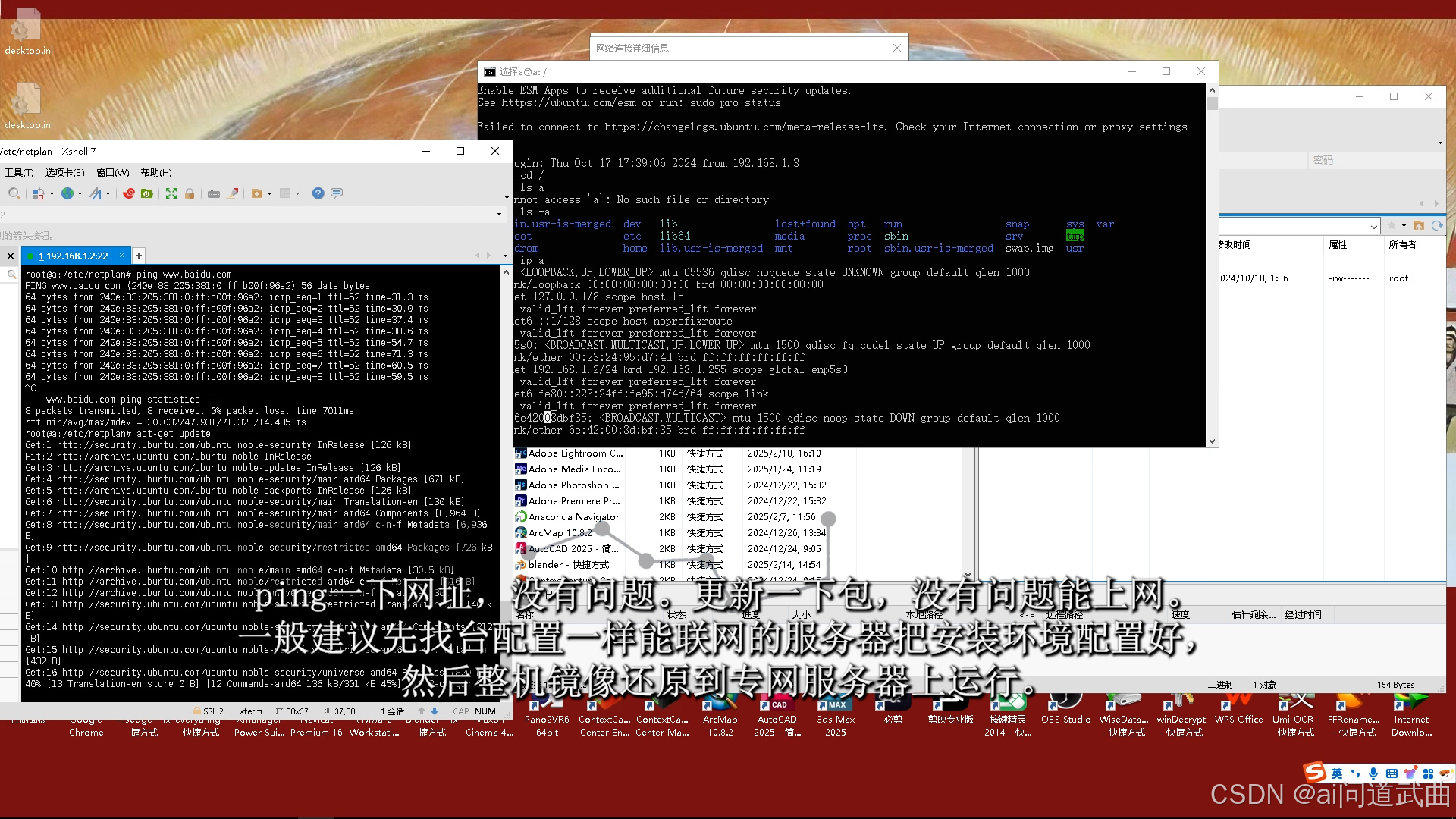Click the sidebar search icon beside the terminal
1456x819 pixels.
[11, 275]
